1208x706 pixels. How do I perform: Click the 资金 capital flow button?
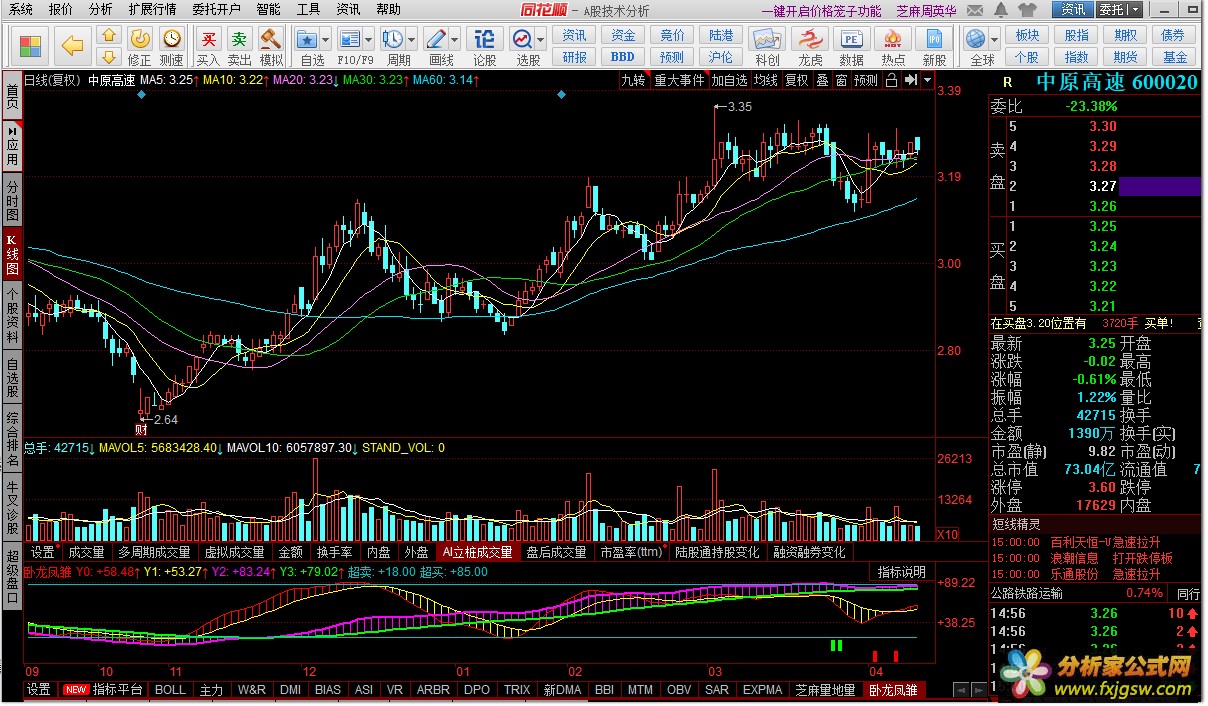(623, 36)
